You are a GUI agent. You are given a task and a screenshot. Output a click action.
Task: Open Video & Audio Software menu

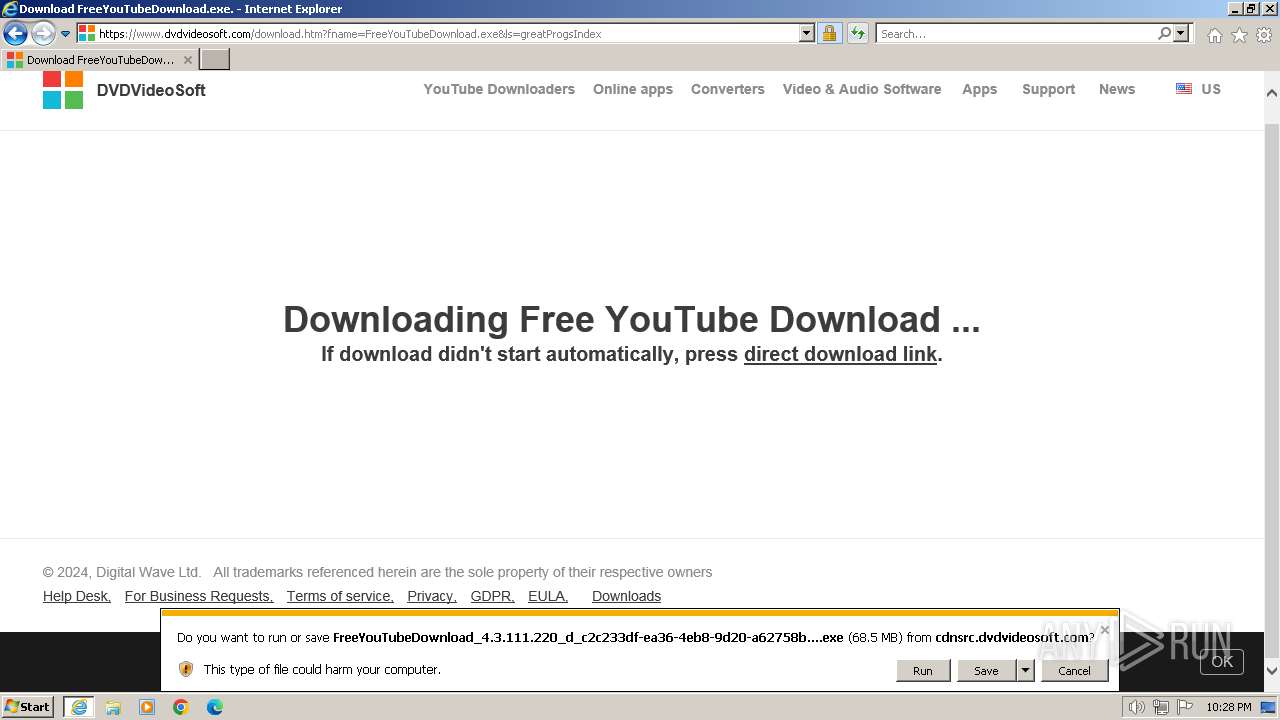[x=862, y=89]
